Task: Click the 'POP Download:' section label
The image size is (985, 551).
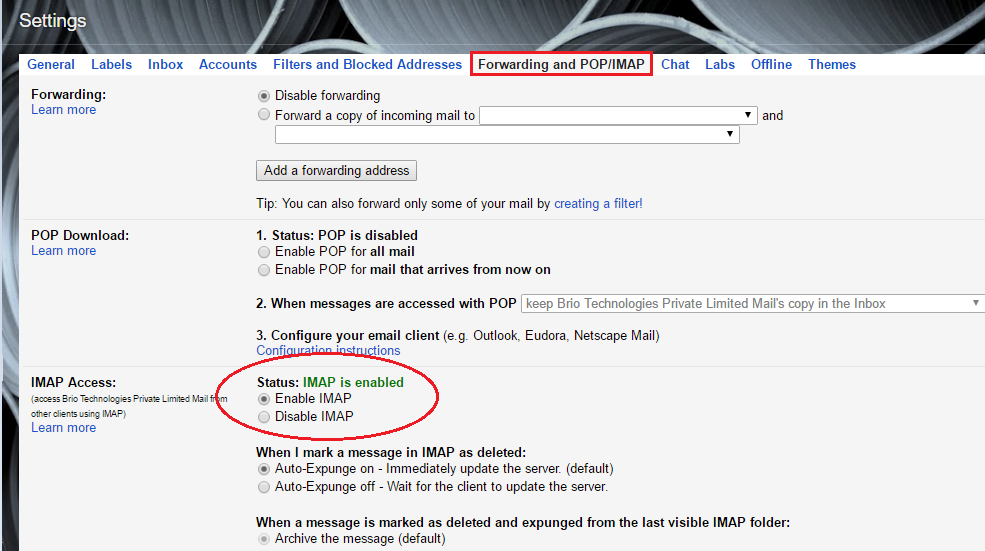Action: 80,236
